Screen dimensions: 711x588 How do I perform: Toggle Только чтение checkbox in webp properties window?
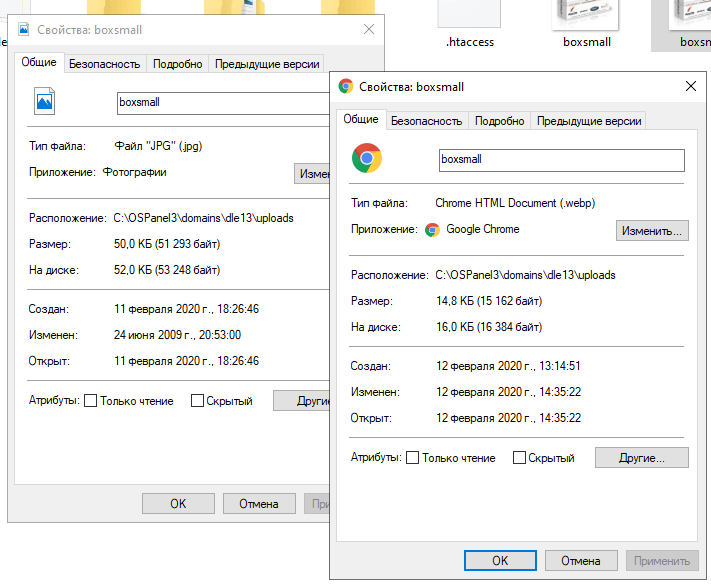point(412,457)
